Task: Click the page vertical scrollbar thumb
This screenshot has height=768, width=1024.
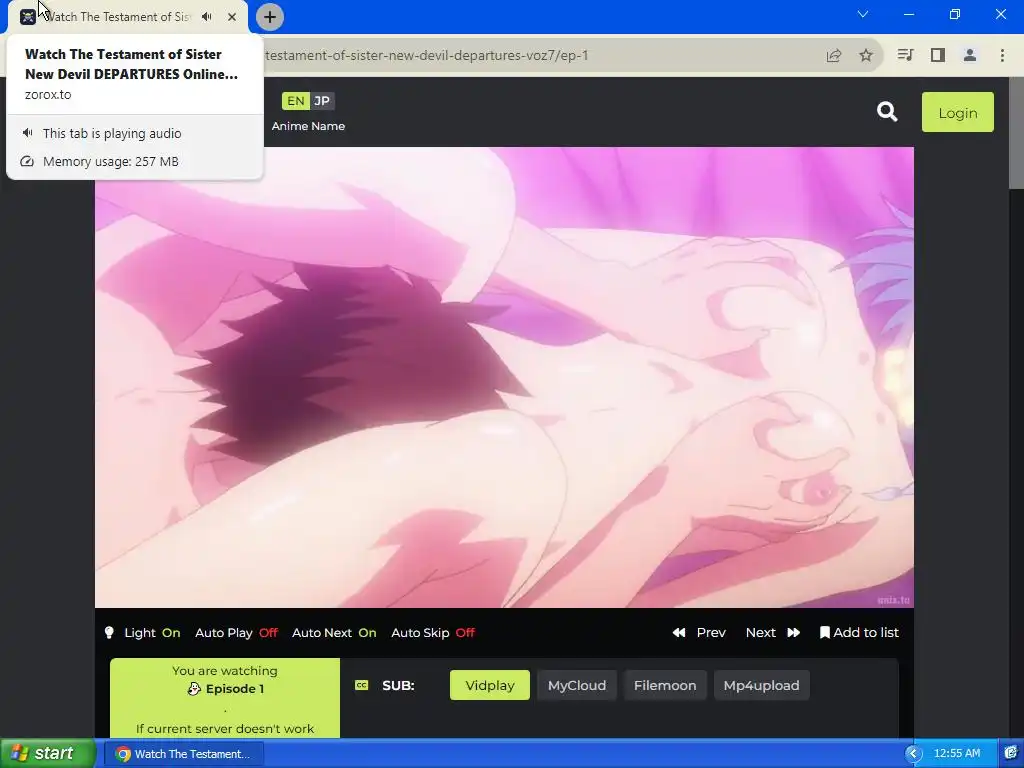Action: tap(1016, 133)
